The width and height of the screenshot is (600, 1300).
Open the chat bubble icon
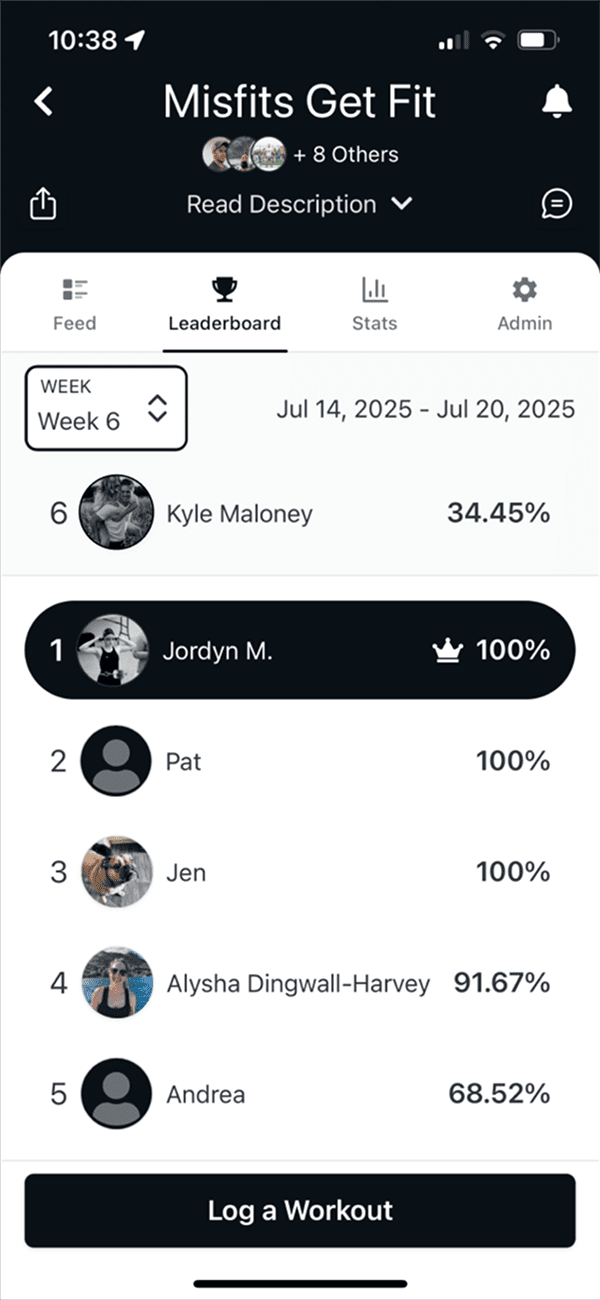coord(557,203)
